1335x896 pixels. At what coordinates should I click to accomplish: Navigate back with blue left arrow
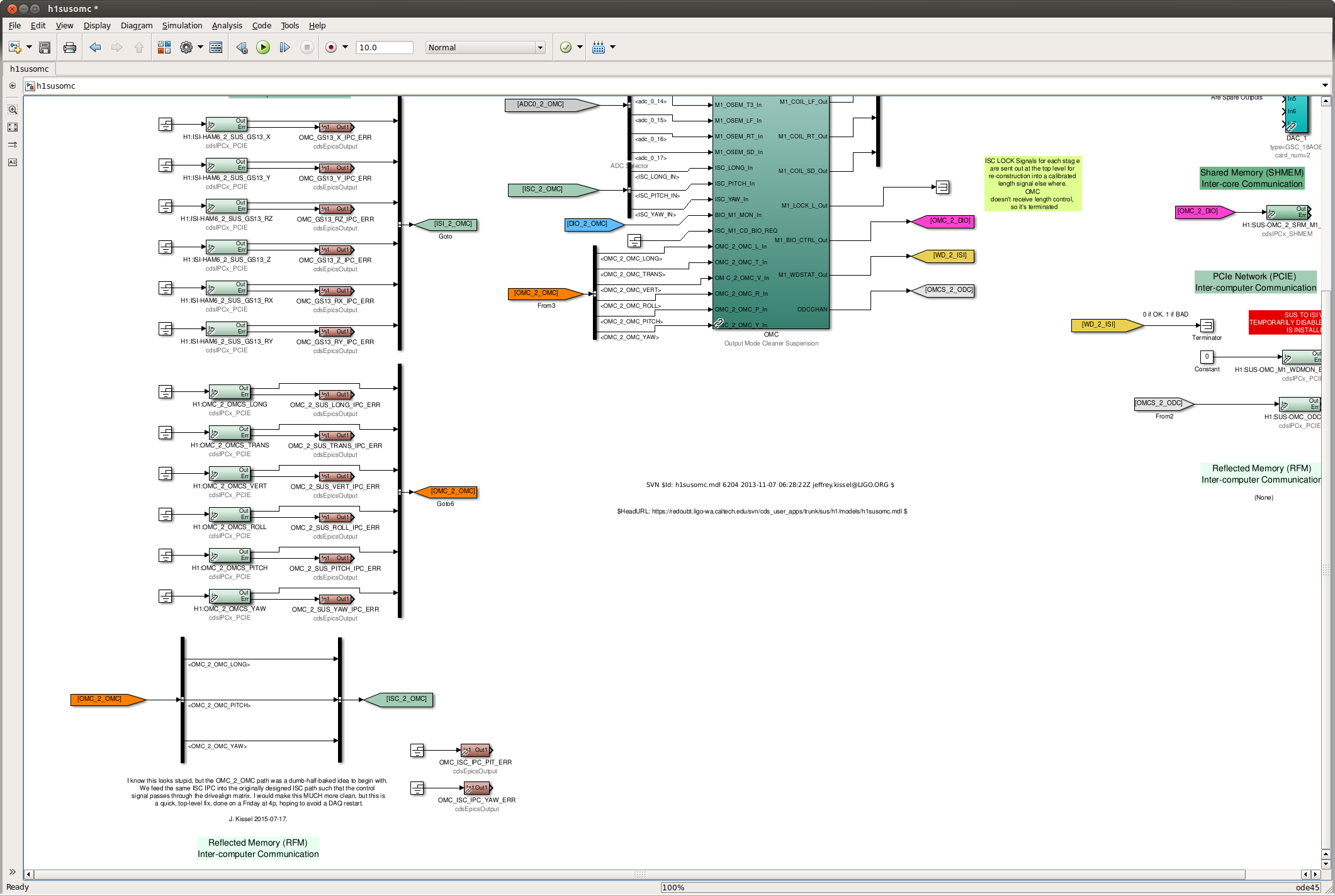(95, 47)
